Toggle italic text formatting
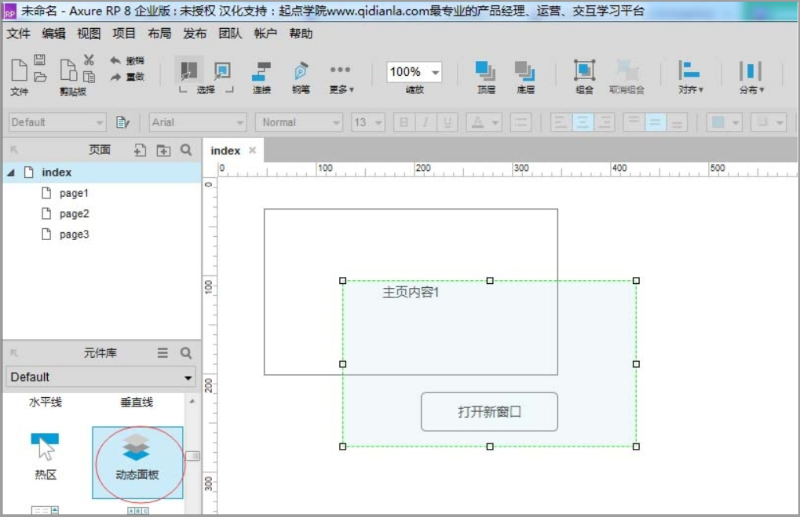 pyautogui.click(x=426, y=122)
